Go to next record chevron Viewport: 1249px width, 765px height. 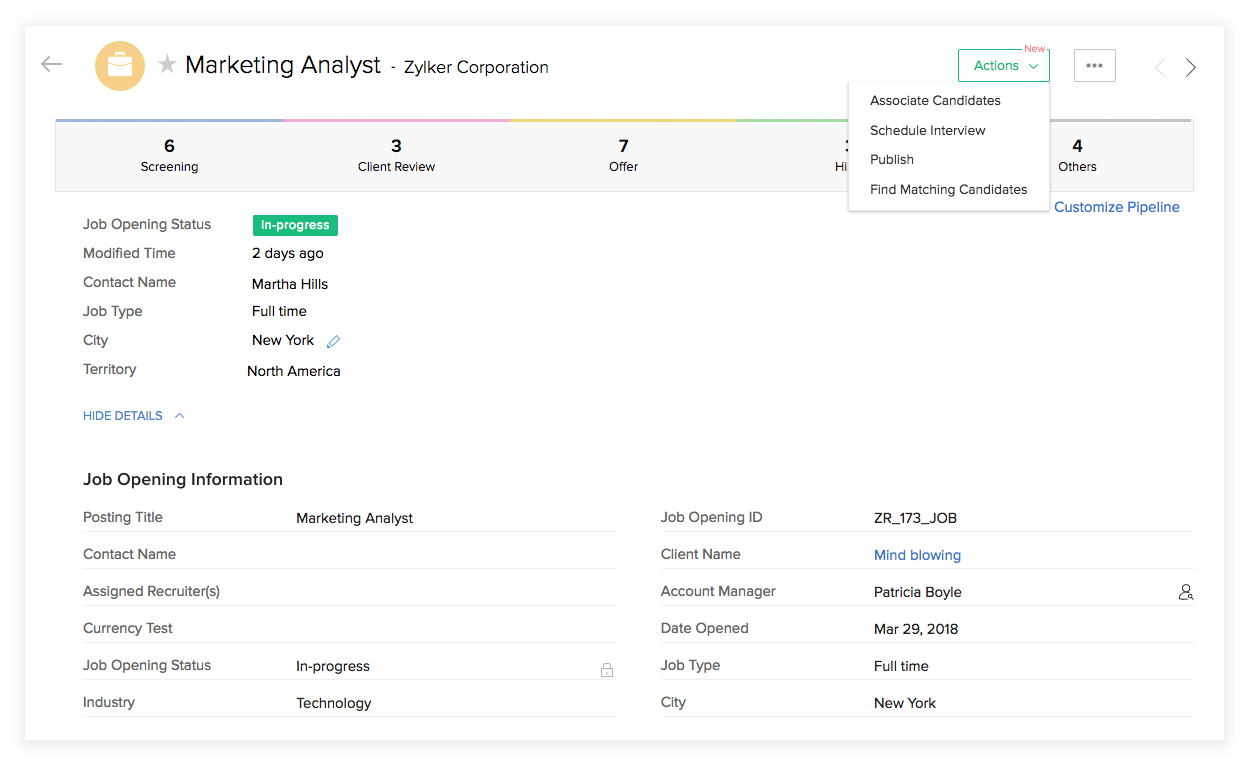pos(1190,67)
